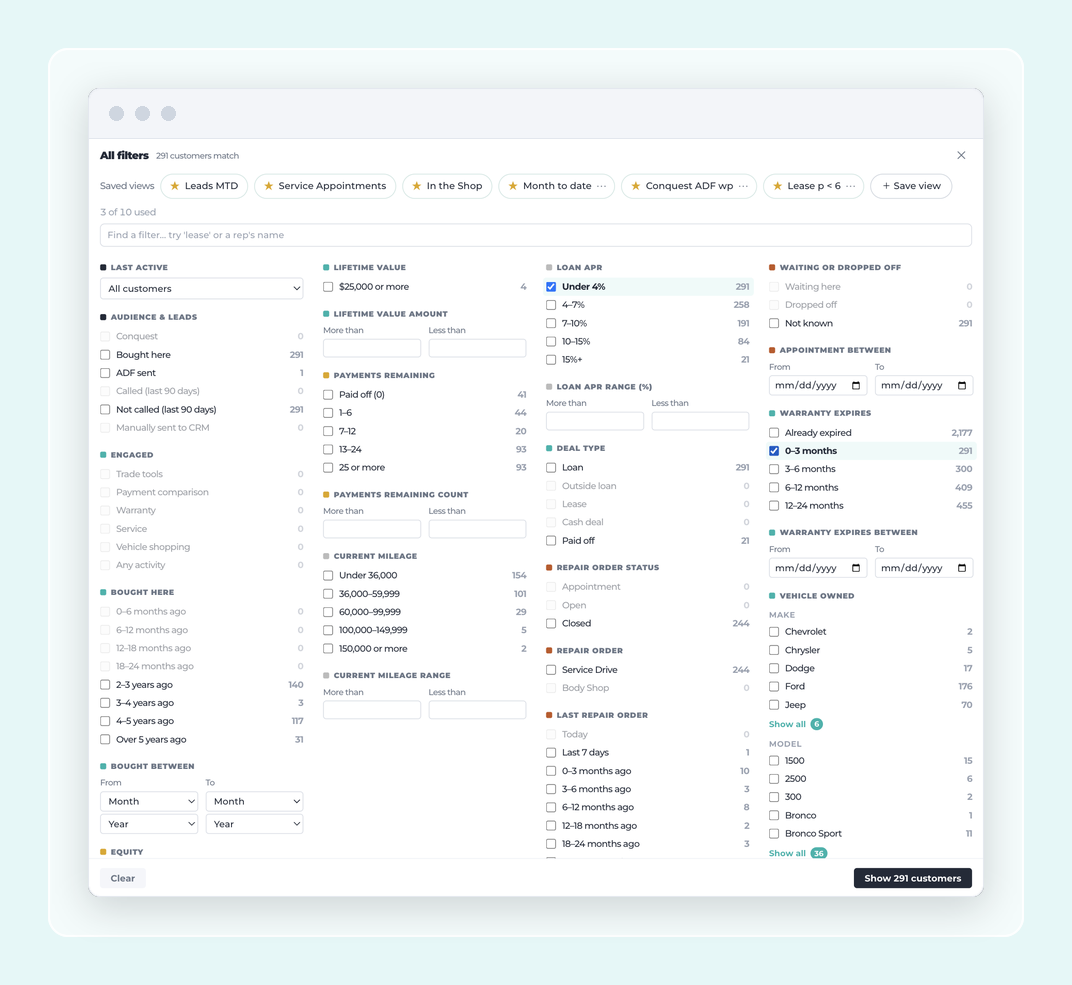Uncheck the 0–3 months warranty filter
Screen dimensions: 1072x985
(x=774, y=451)
